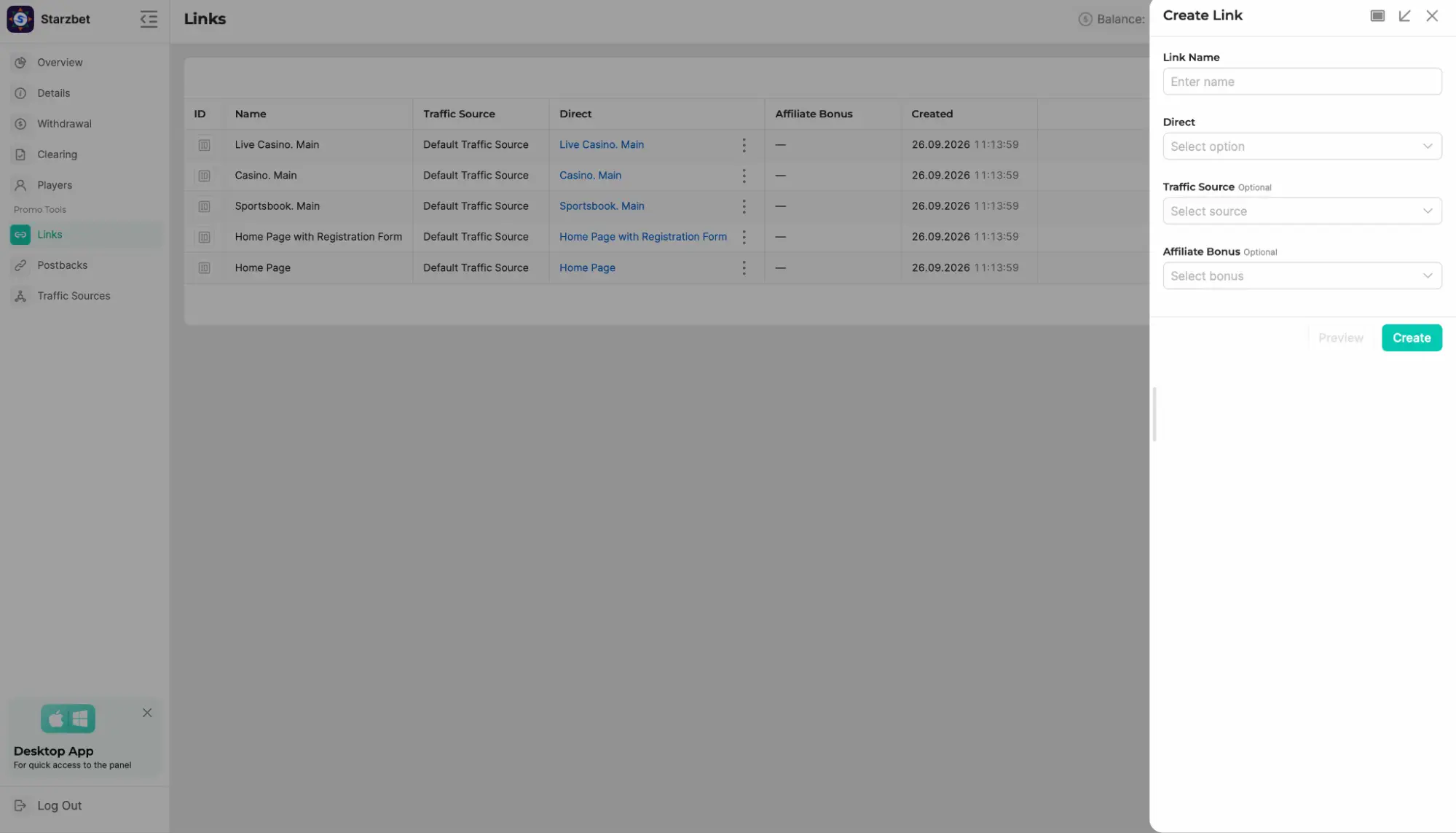Click the Starzbet logo icon

(20, 19)
